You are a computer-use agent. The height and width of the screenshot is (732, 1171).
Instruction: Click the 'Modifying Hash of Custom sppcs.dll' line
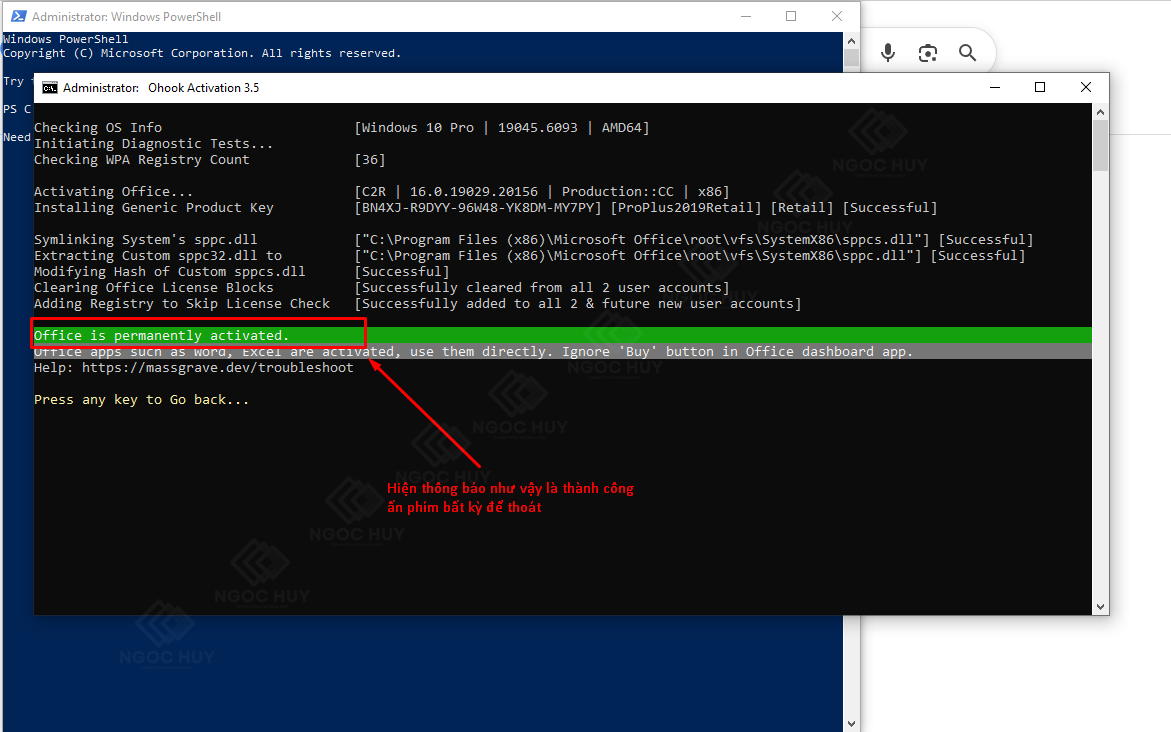click(170, 272)
